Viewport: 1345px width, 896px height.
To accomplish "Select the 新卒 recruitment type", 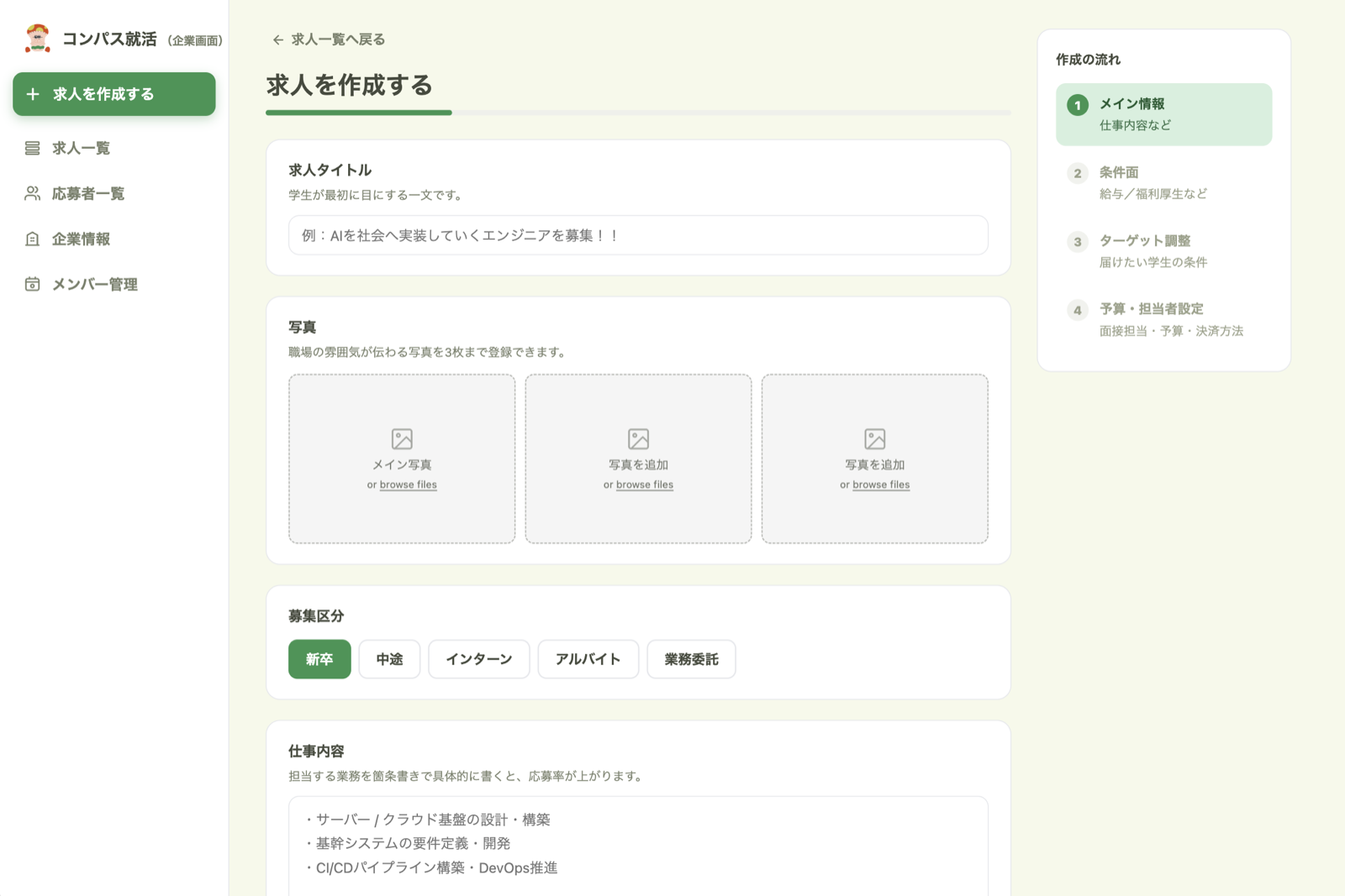I will 319,659.
